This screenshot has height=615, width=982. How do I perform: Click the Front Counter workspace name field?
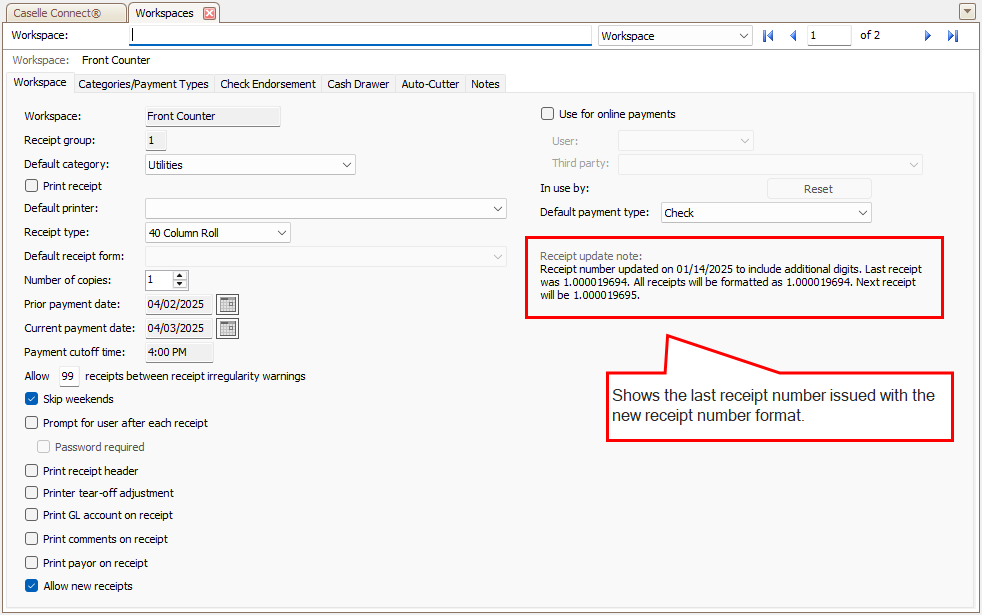click(x=213, y=116)
